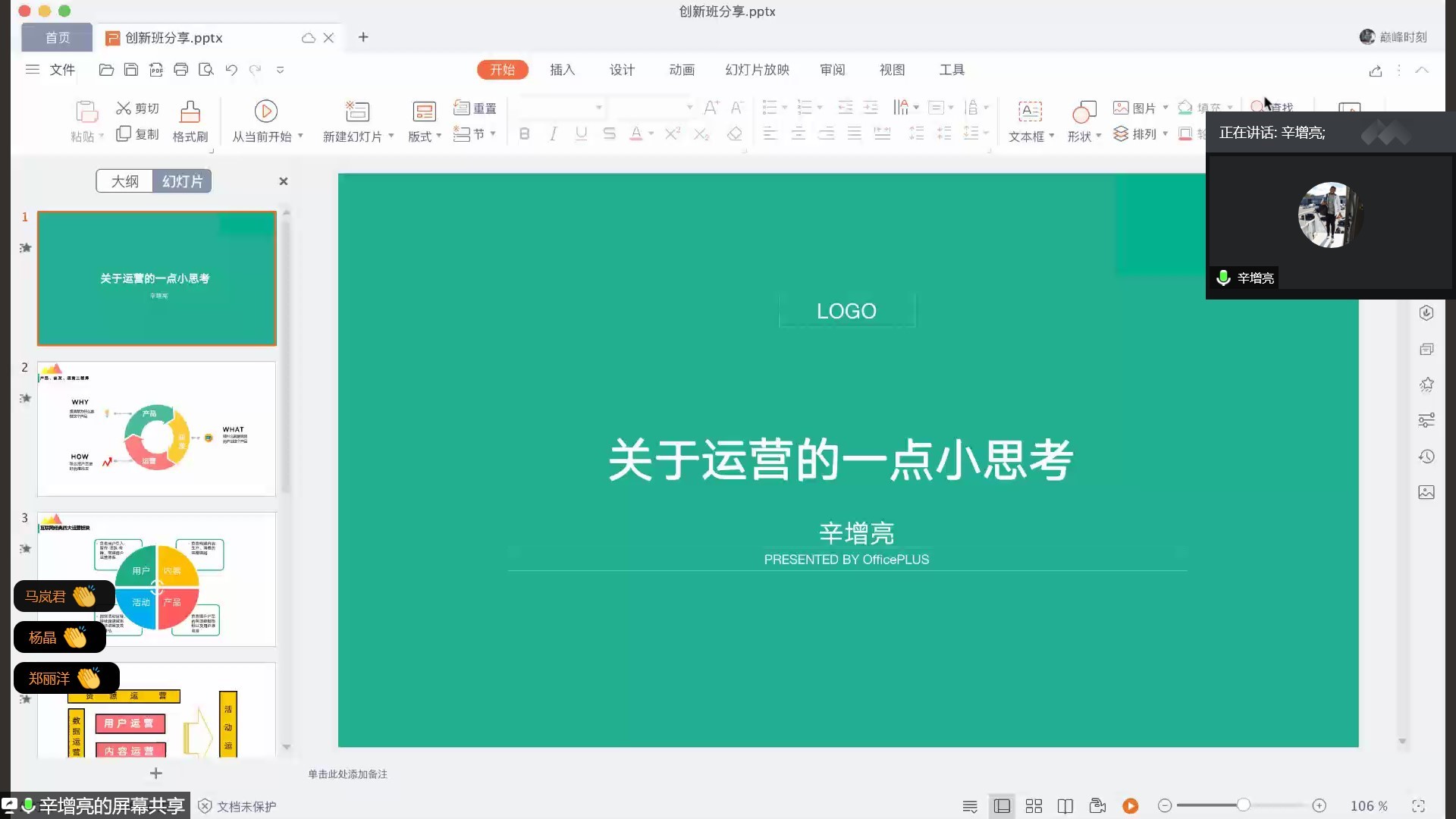Expand the 版式 layout dropdown

point(438,136)
